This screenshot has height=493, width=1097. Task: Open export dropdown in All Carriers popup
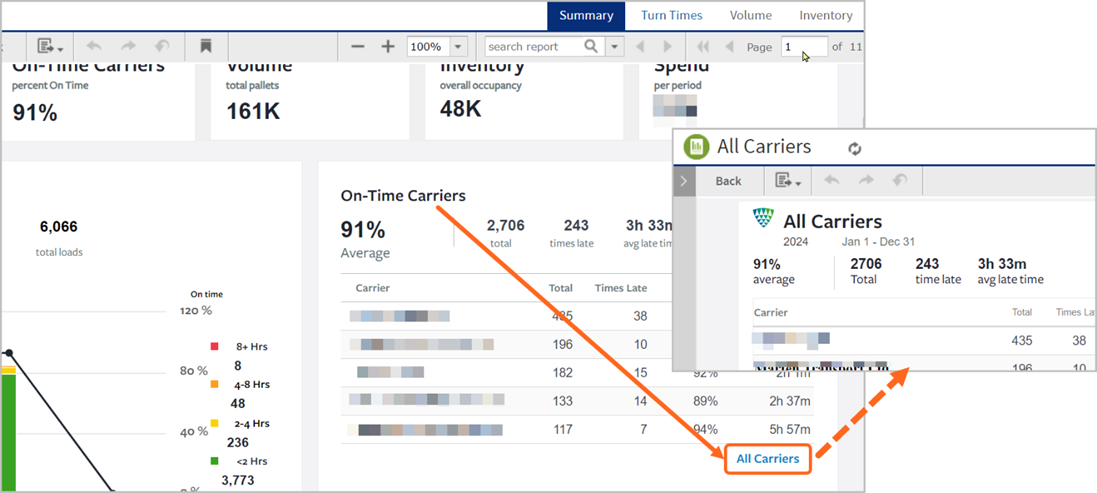(788, 181)
